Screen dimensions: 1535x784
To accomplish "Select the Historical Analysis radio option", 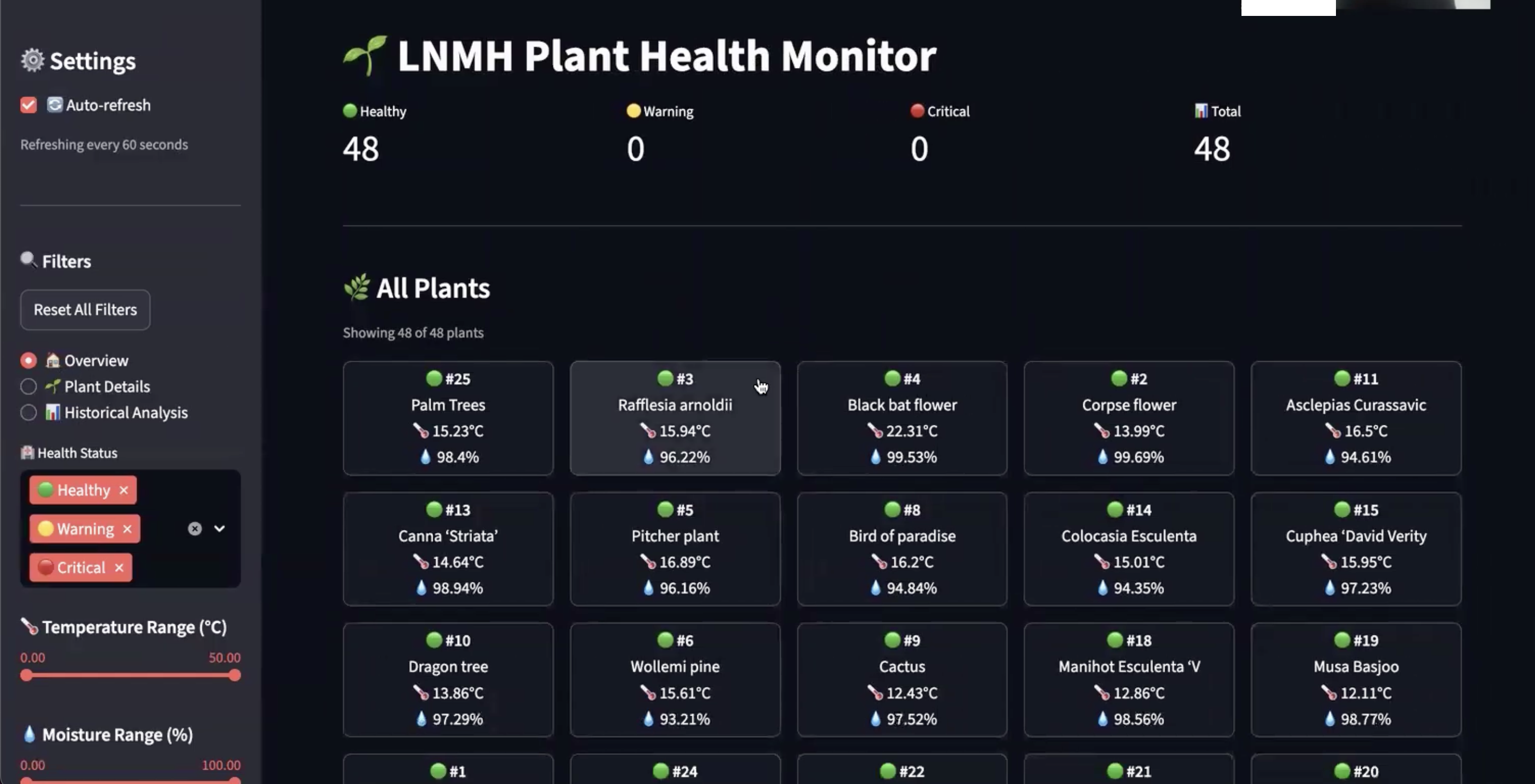I will pos(29,413).
